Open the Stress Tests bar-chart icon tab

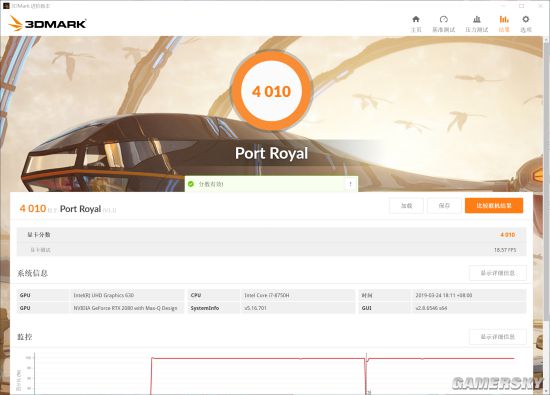tap(477, 19)
